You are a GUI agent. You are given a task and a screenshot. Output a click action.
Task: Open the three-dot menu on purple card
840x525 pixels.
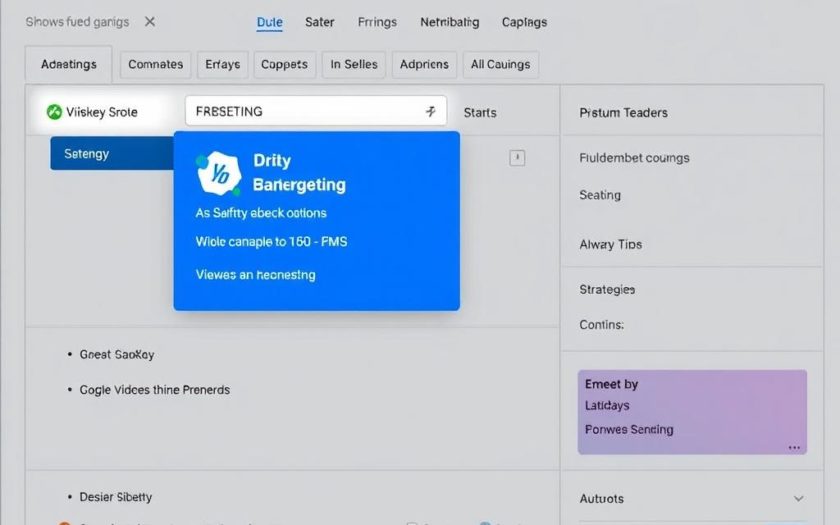795,447
